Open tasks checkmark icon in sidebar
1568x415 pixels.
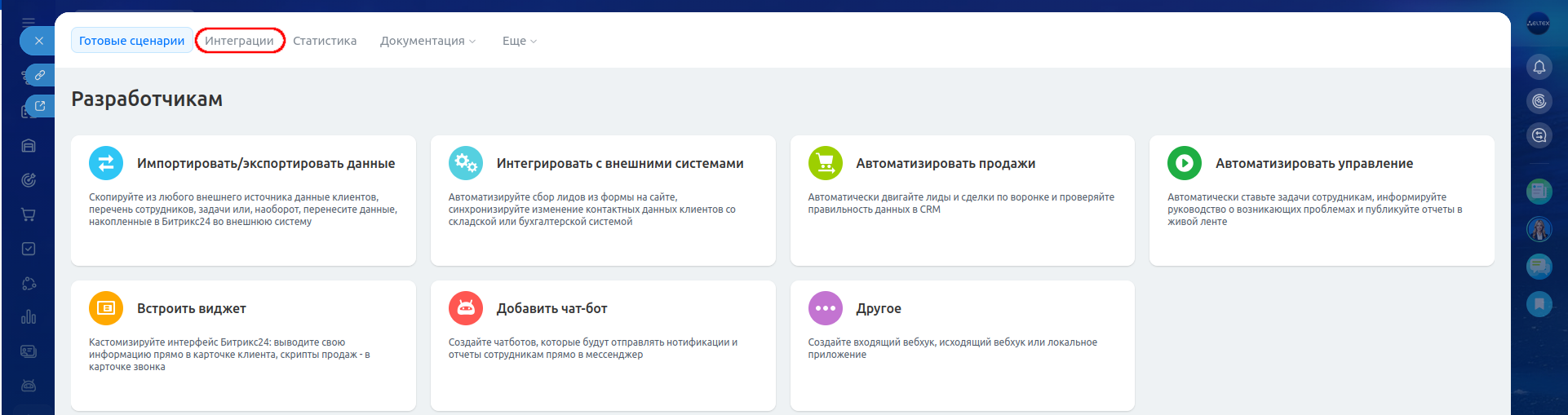click(29, 249)
